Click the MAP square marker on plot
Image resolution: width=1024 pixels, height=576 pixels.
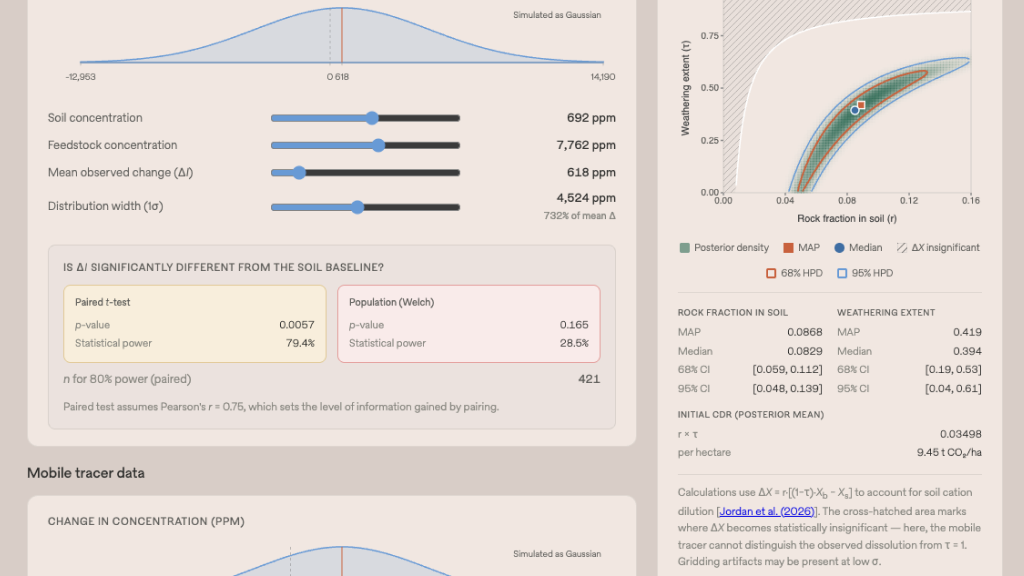point(861,105)
